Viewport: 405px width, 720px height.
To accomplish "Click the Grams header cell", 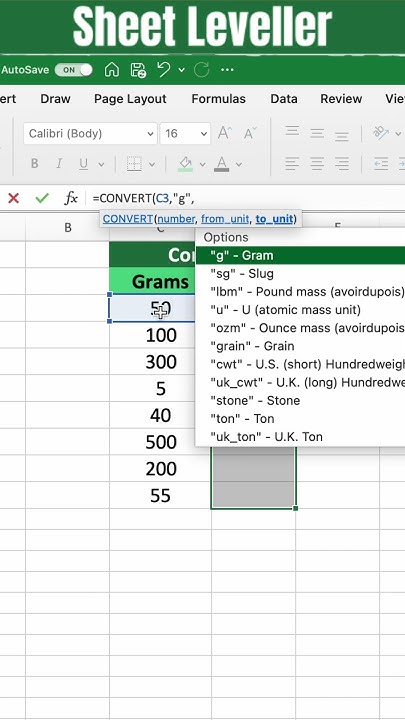I will [152, 281].
